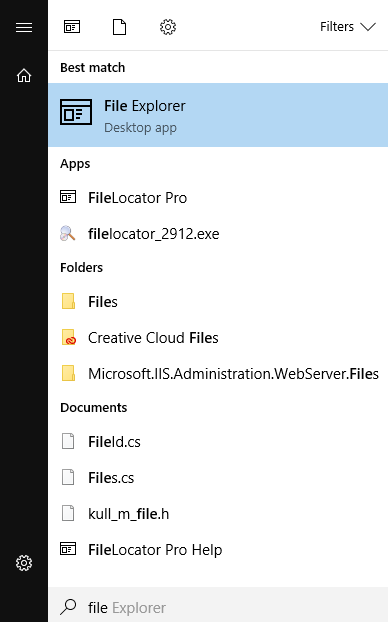
Task: Click the filelocator_2912.exe magnifier icon
Action: (67, 233)
